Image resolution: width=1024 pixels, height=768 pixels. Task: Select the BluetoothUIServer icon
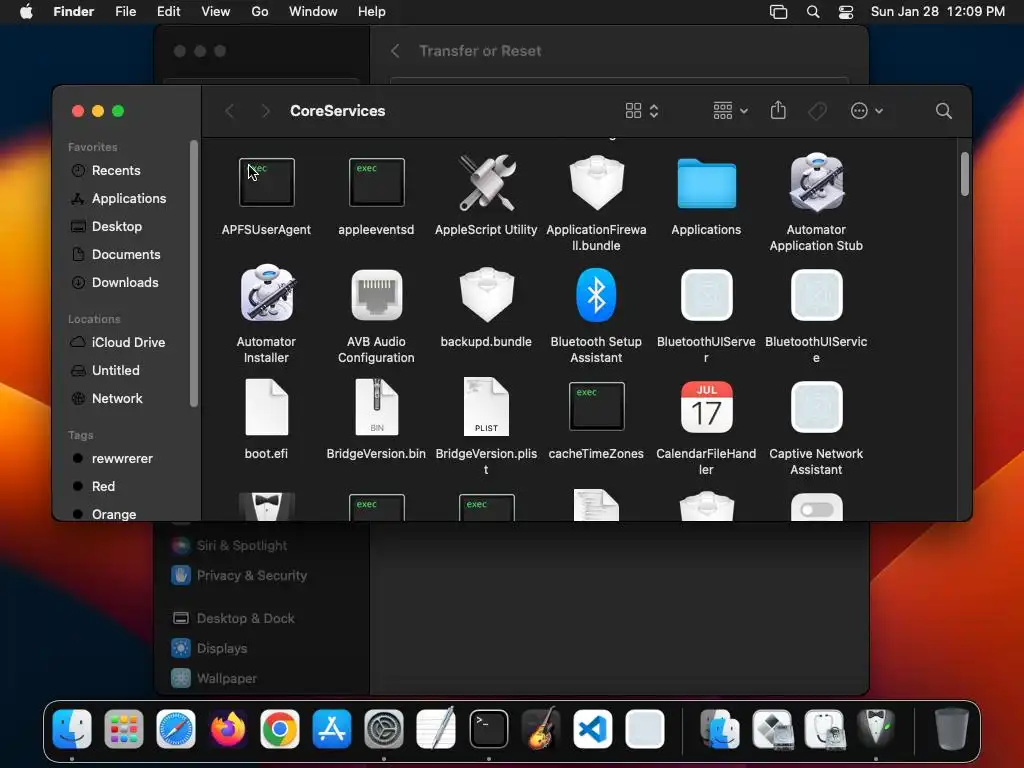click(x=707, y=295)
